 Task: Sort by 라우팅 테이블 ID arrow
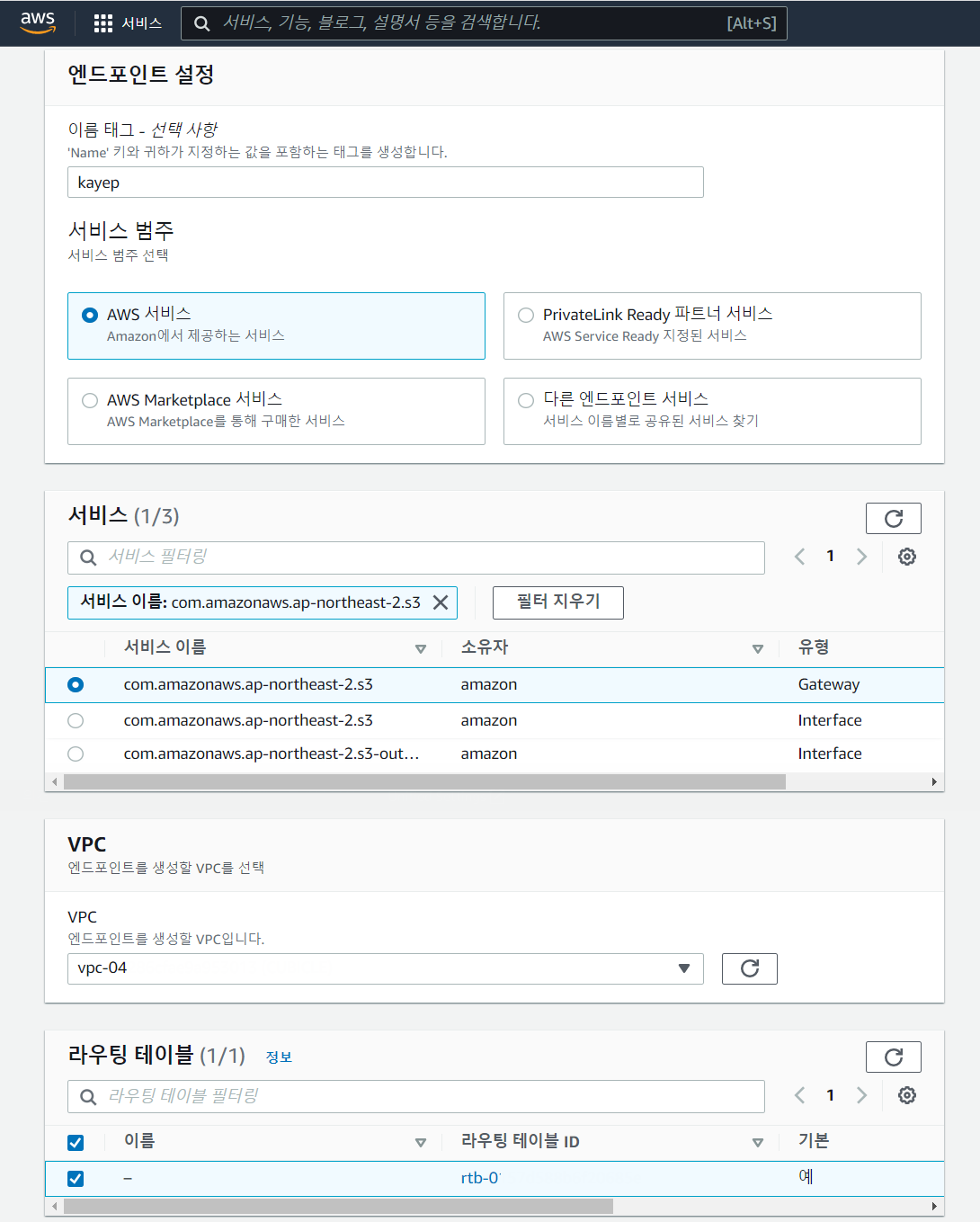[758, 1142]
